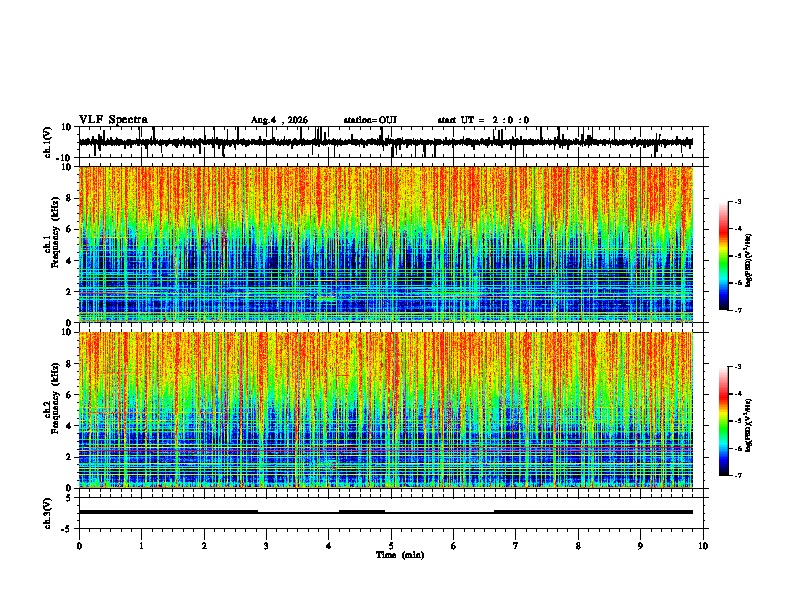This screenshot has height=612, width=792.
Task: Click time axis tick label "9"
Action: point(640,546)
